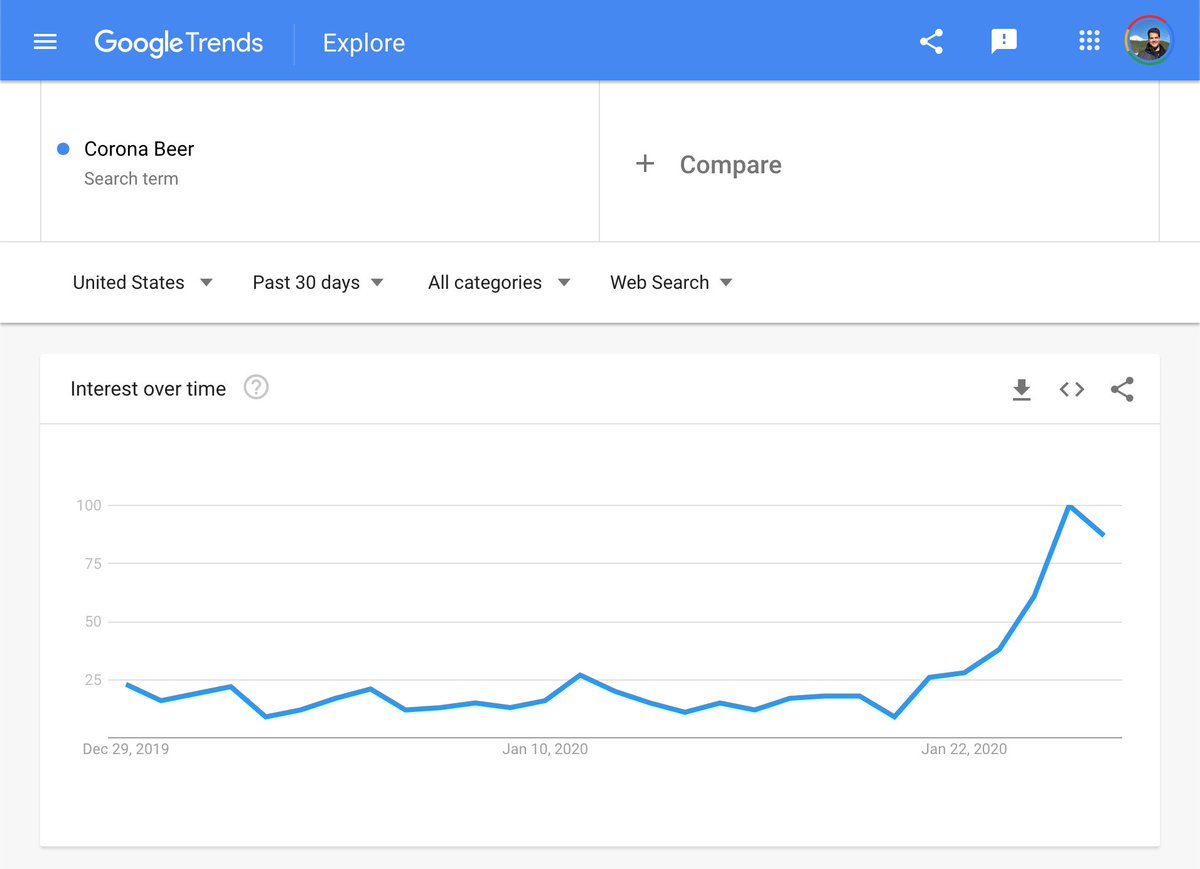Image resolution: width=1200 pixels, height=869 pixels.
Task: Open the send feedback icon
Action: click(x=1003, y=41)
